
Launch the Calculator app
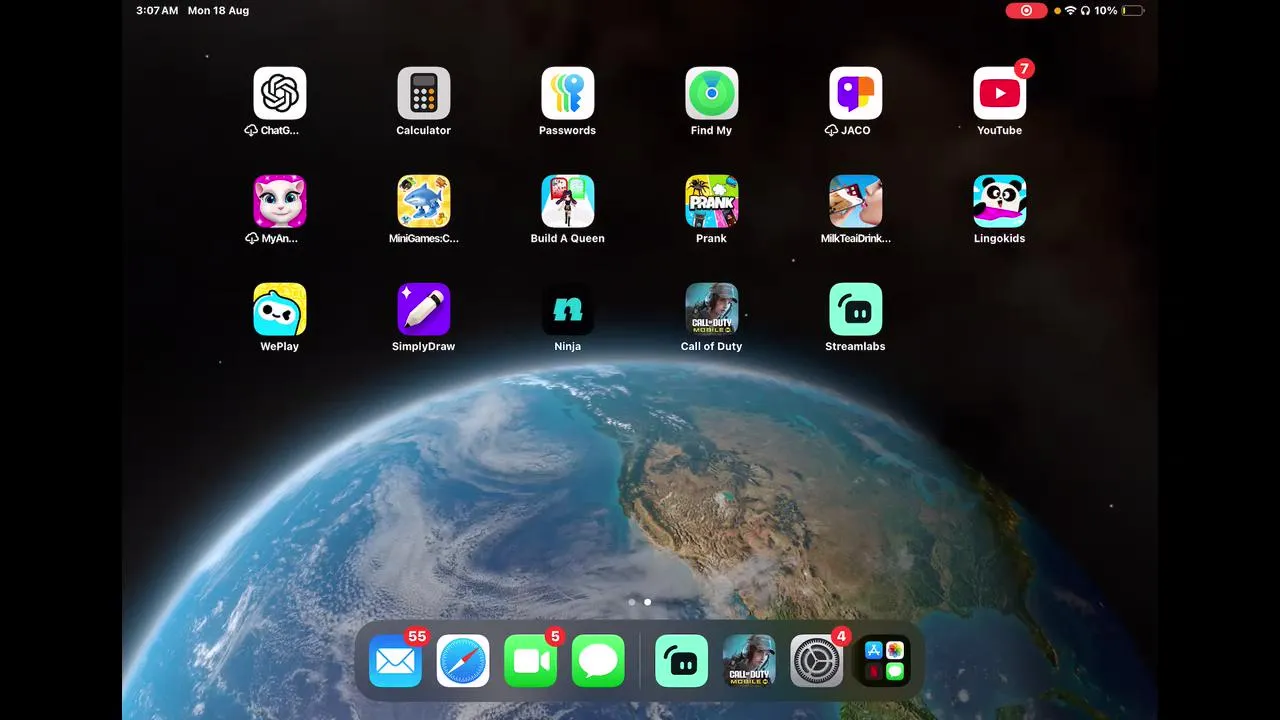pyautogui.click(x=424, y=93)
